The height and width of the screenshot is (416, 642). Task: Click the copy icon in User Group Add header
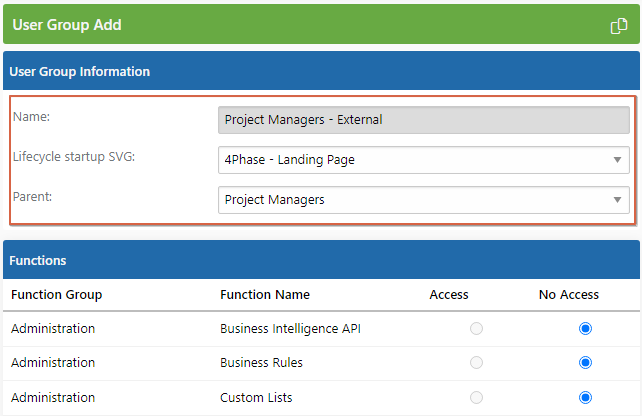pos(619,25)
